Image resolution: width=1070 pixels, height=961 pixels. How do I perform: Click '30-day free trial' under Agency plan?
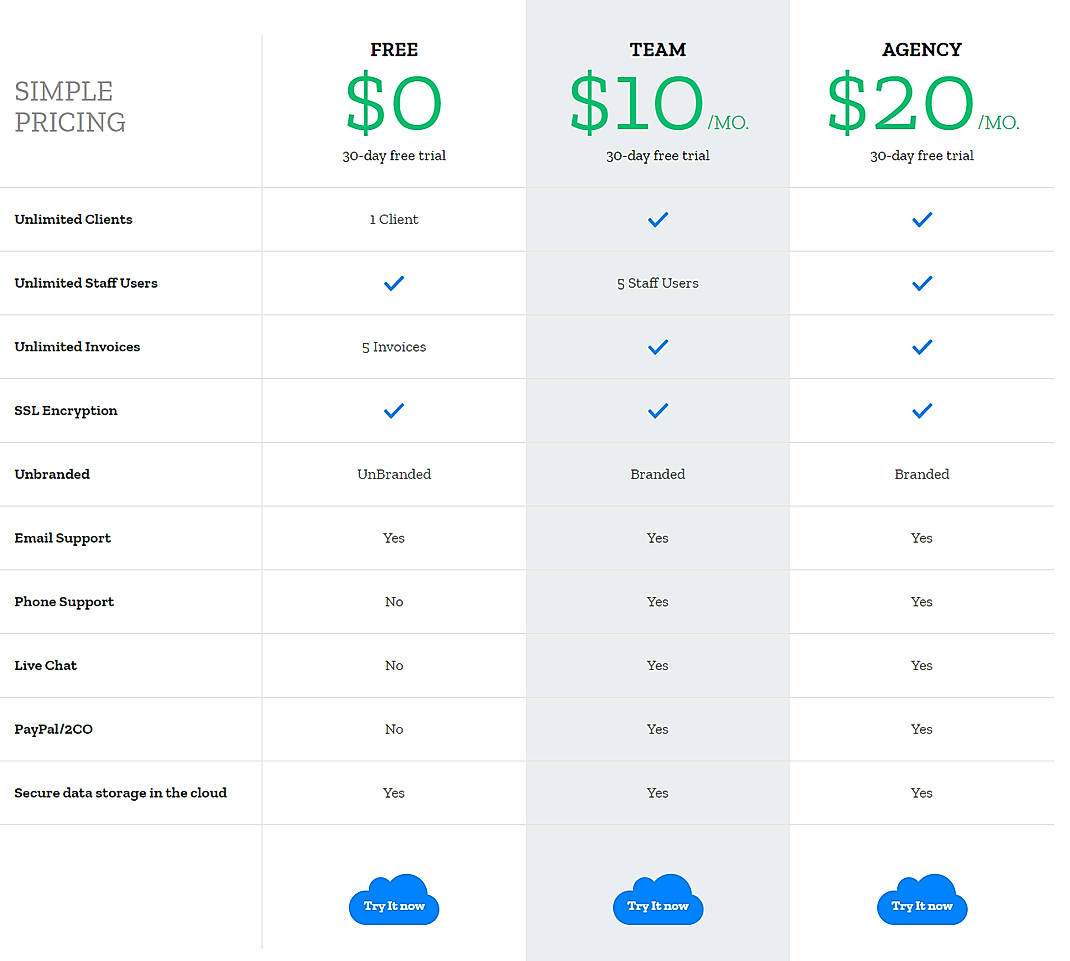click(922, 156)
